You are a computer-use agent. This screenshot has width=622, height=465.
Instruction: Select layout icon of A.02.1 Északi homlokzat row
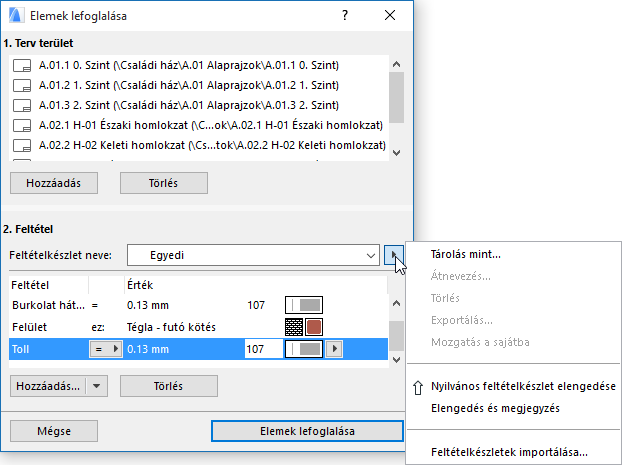22,125
